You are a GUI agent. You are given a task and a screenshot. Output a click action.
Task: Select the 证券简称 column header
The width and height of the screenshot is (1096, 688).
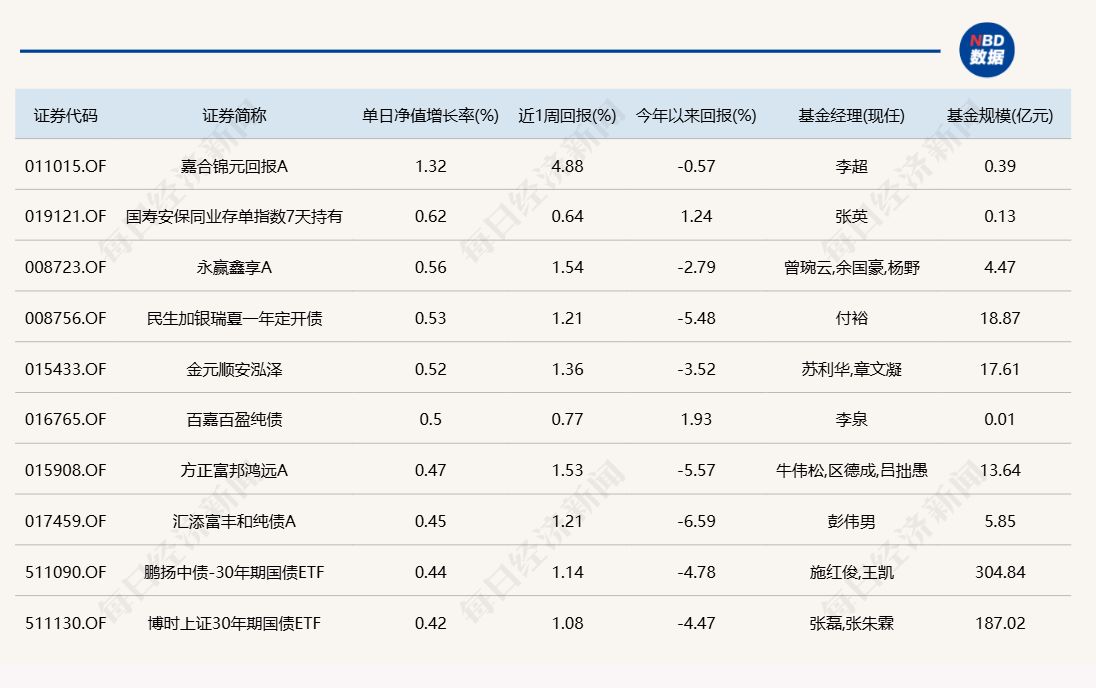234,115
